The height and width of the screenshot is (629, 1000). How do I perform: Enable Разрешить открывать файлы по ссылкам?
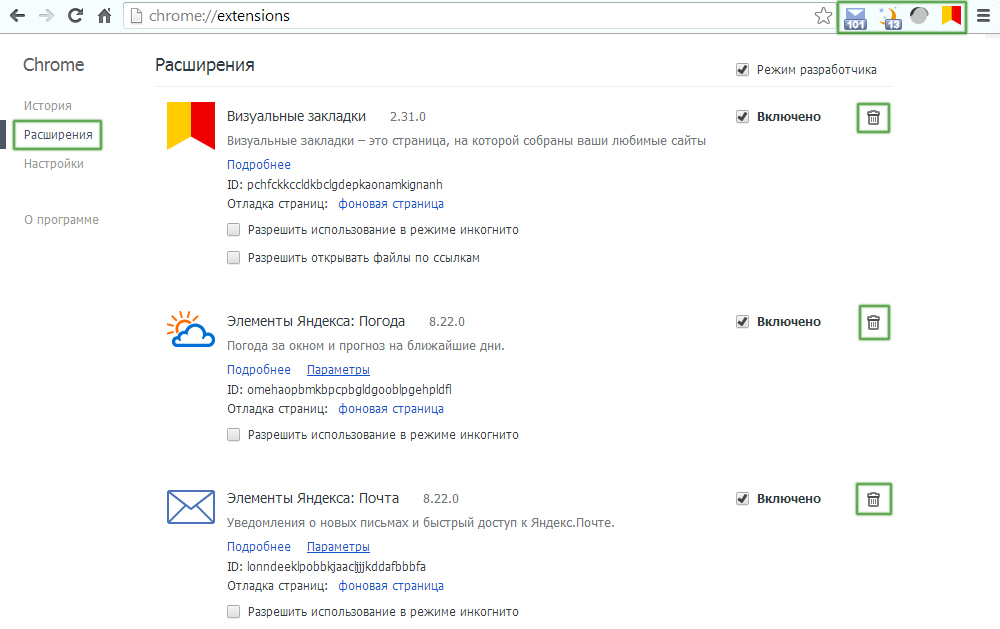coord(233,258)
